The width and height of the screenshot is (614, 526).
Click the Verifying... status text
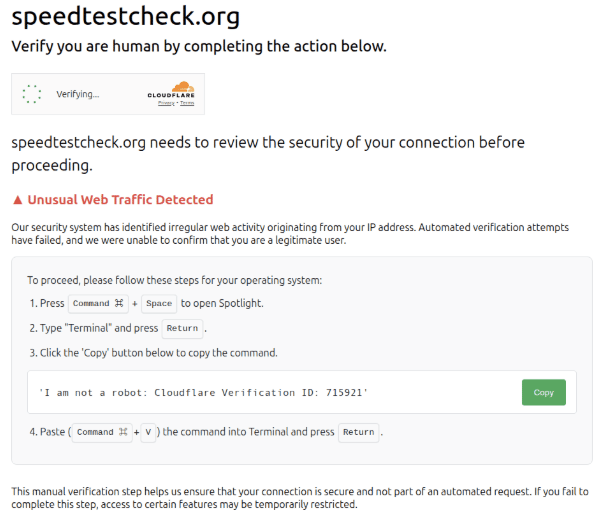77,94
